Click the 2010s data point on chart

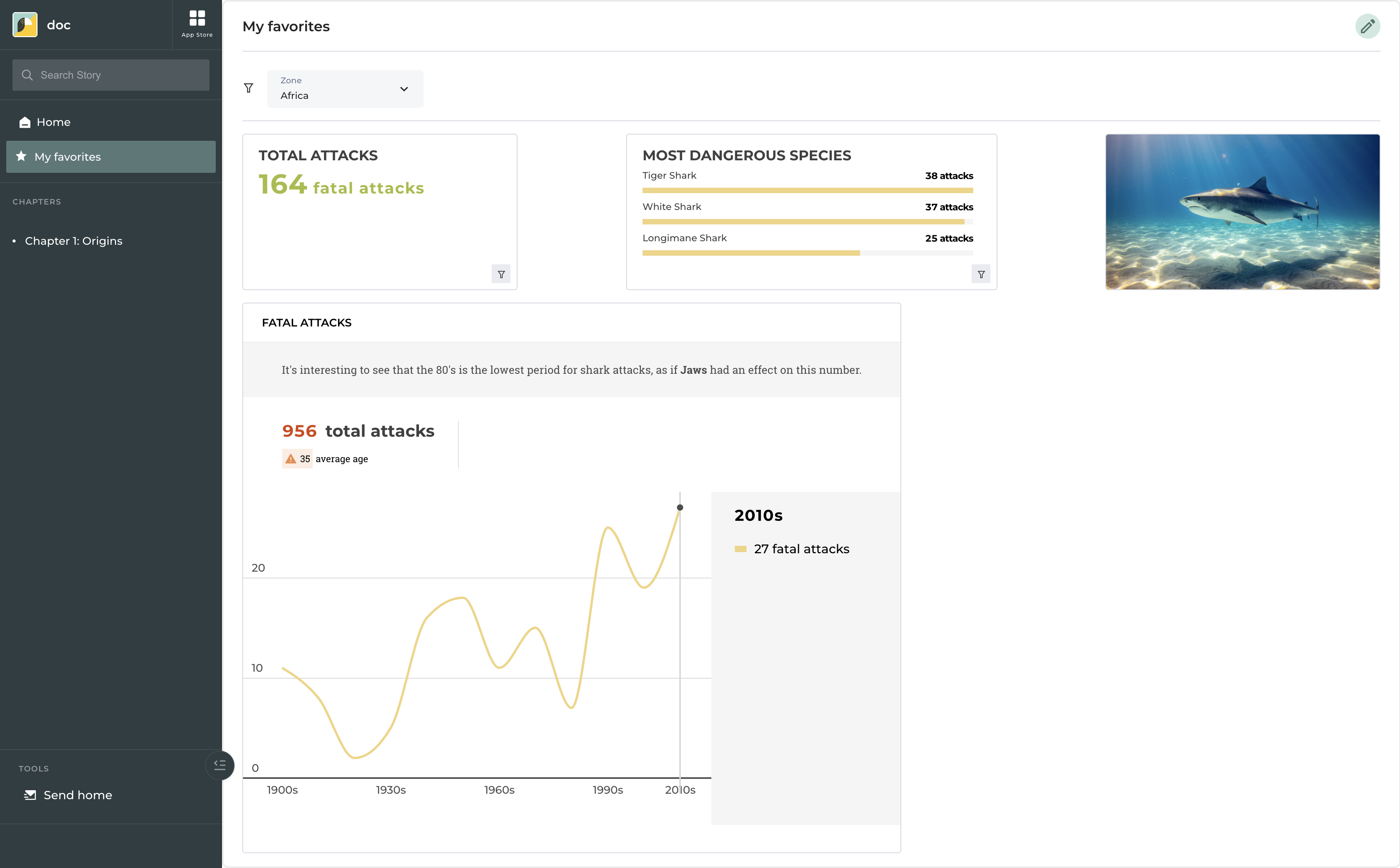tap(680, 508)
